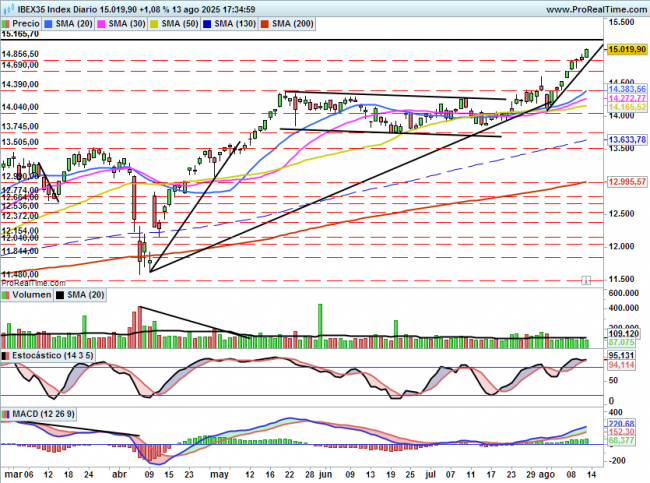This screenshot has width=650, height=483.
Task: Click the black SMA (20) volume legend square
Action: [x=58, y=296]
